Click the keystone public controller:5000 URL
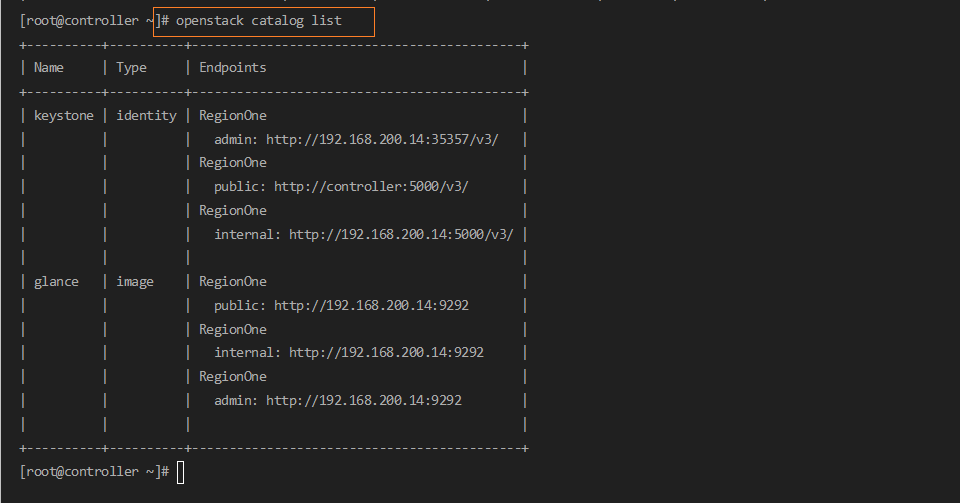Screen dimensions: 960x503 (x=370, y=186)
